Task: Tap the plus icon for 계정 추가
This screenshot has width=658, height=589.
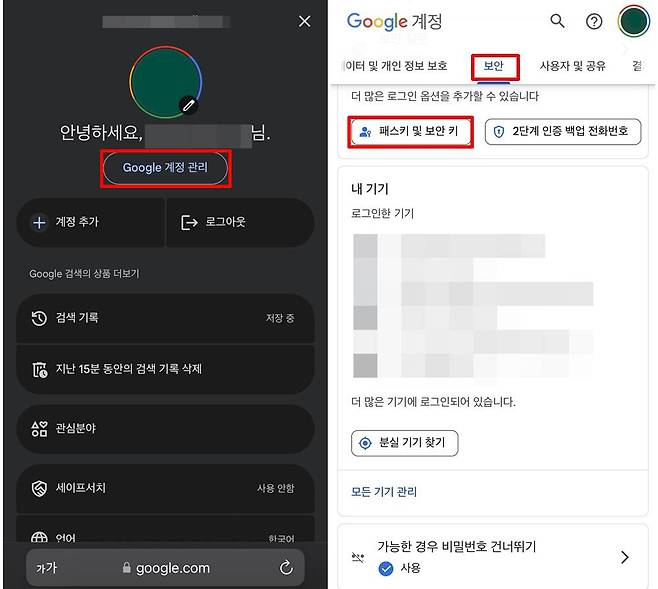Action: point(39,222)
